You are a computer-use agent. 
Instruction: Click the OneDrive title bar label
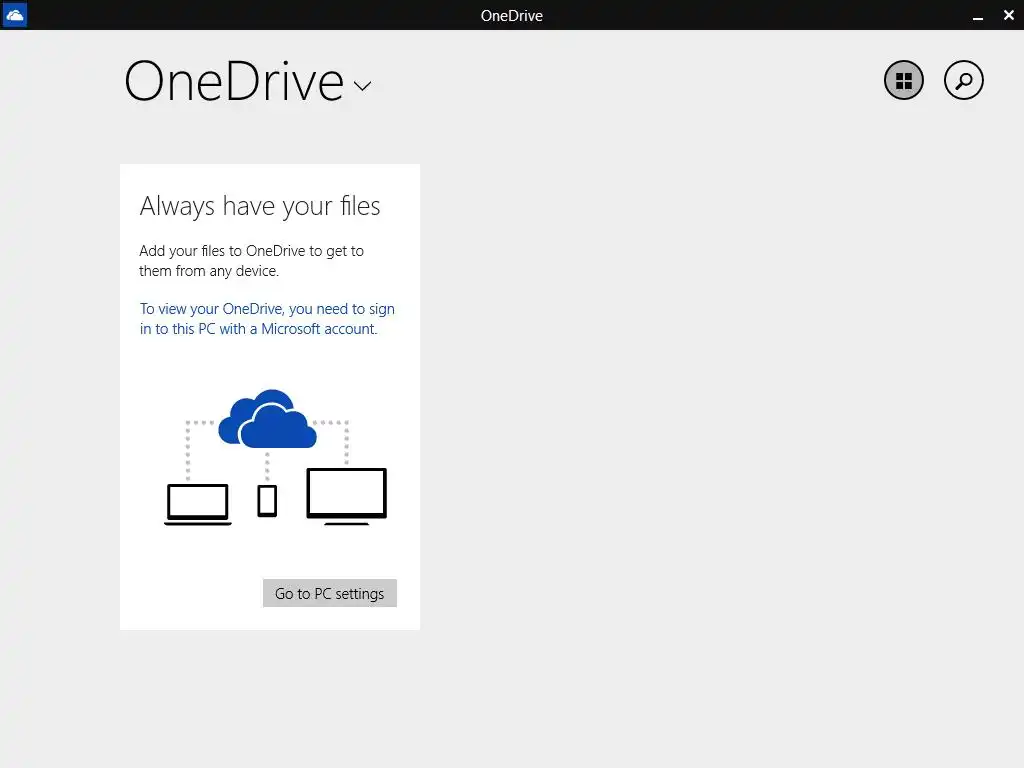[511, 16]
